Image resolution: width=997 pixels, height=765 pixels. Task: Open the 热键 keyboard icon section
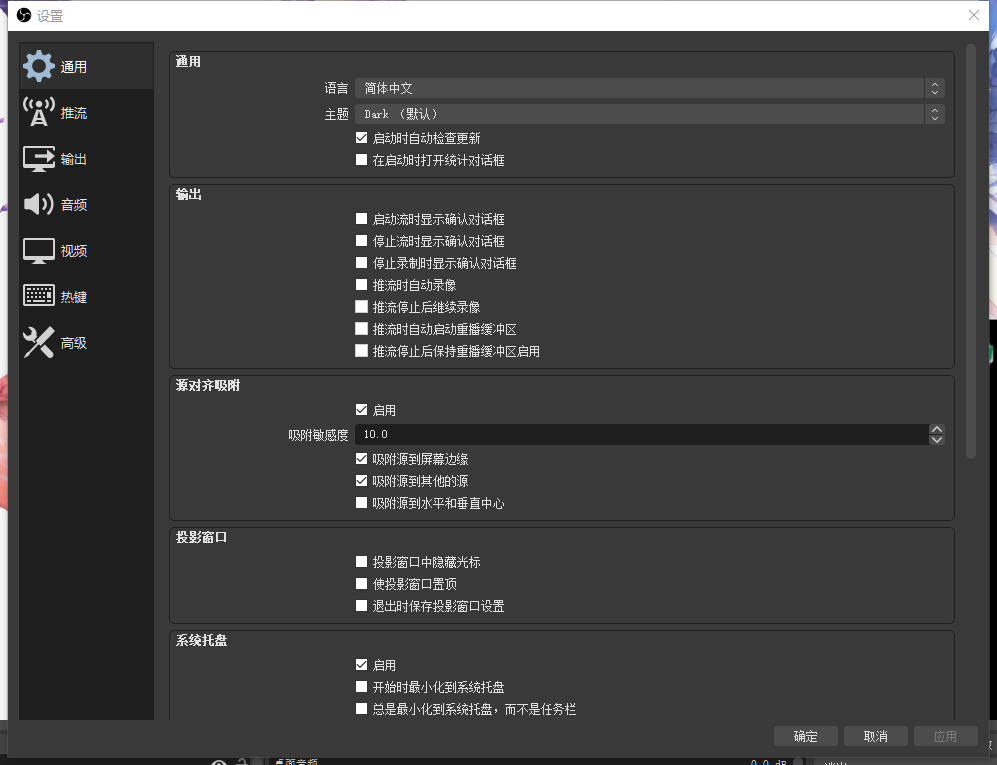[39, 296]
